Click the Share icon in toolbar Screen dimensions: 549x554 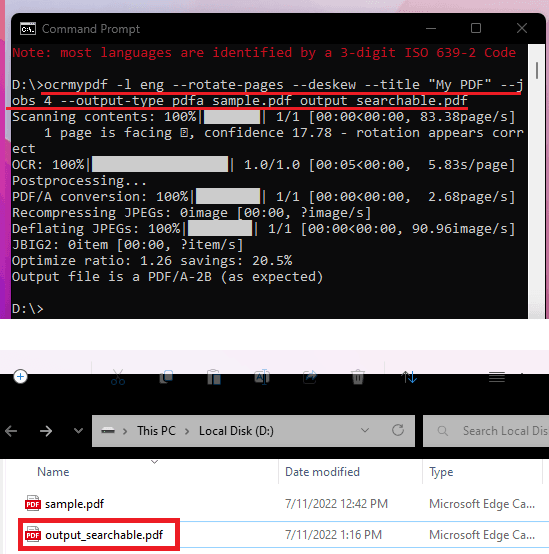tap(310, 377)
